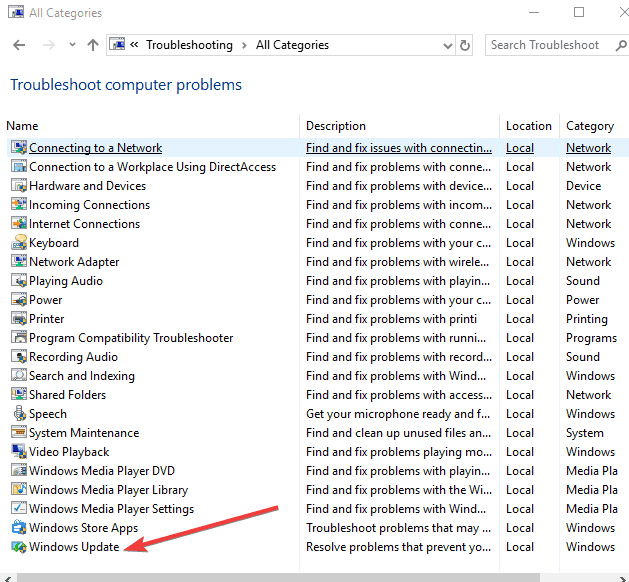This screenshot has width=629, height=582.
Task: Click the scrollbar's left arrow
Action: coord(8,578)
